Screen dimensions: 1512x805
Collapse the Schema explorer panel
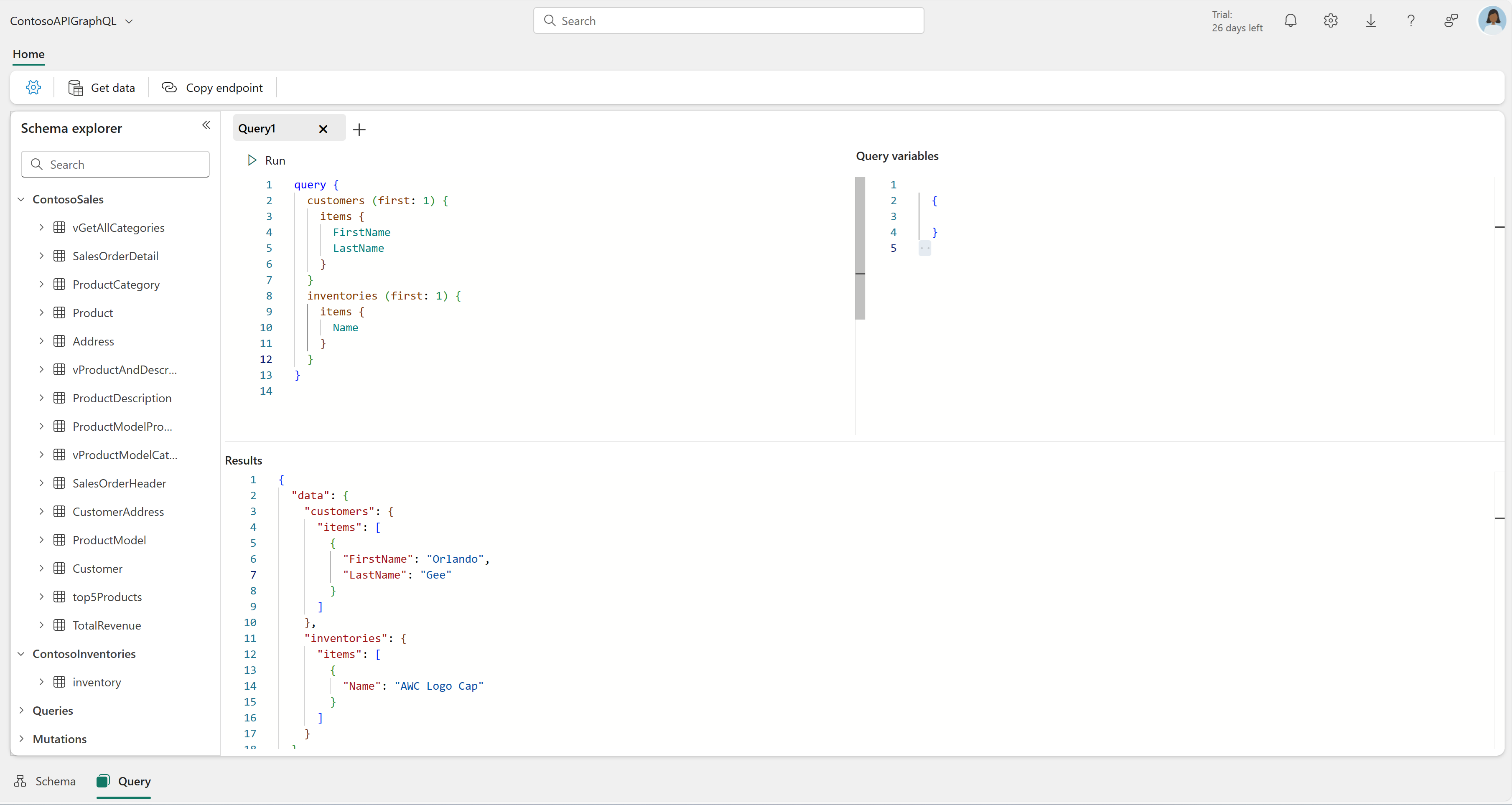click(x=206, y=125)
